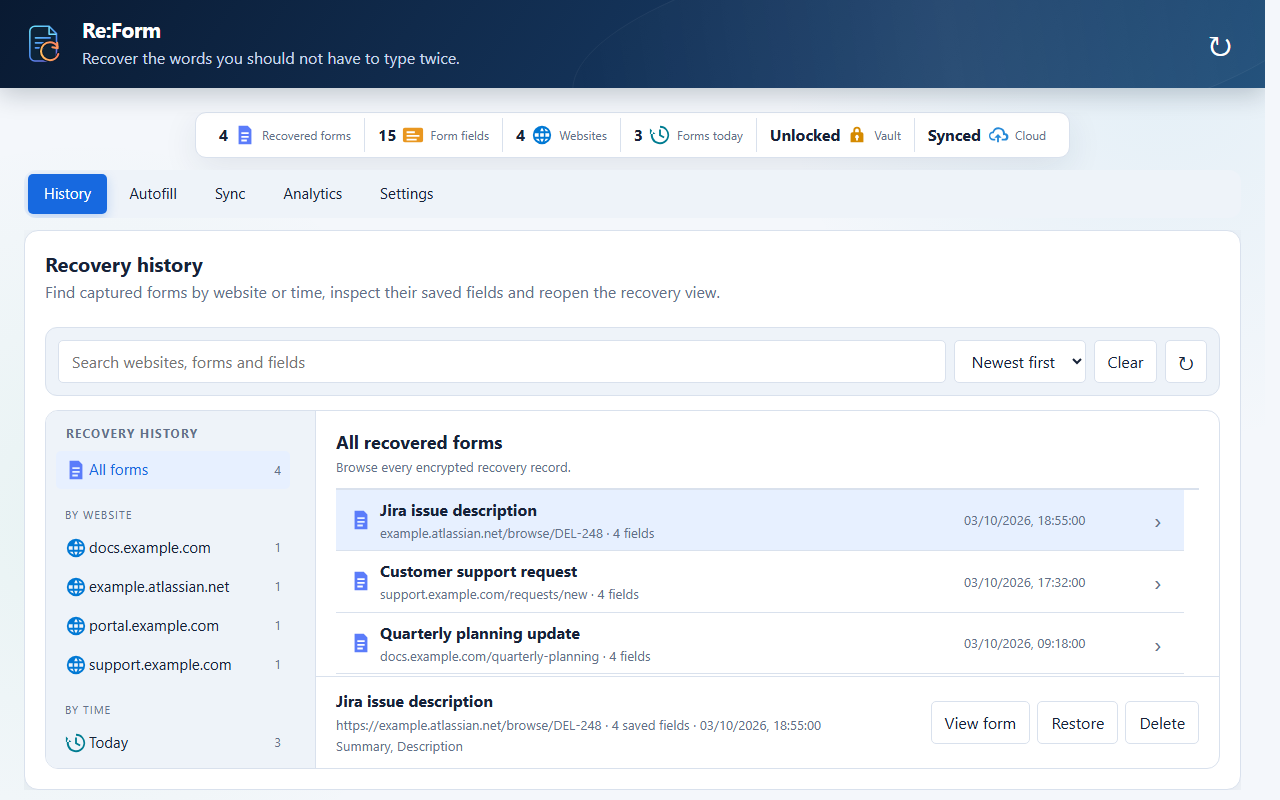The width and height of the screenshot is (1280, 800).
Task: Open the Newest first sort dropdown
Action: 1020,362
